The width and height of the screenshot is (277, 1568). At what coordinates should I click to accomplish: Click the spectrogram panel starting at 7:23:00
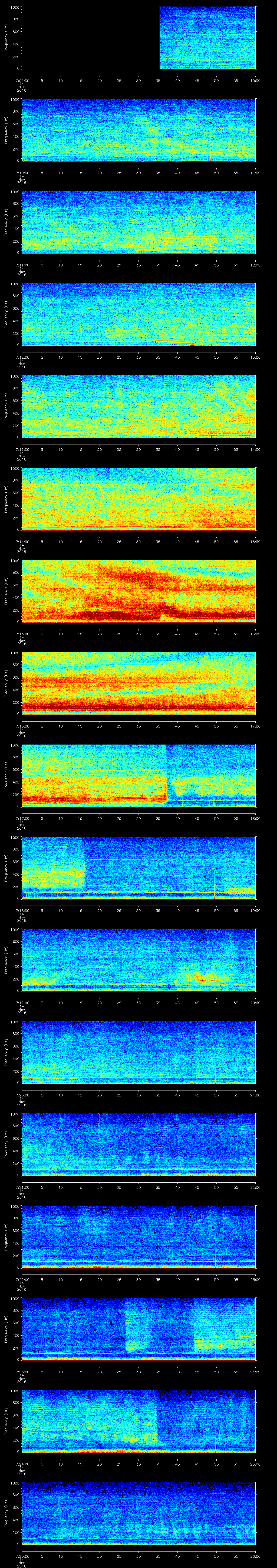(139, 1329)
